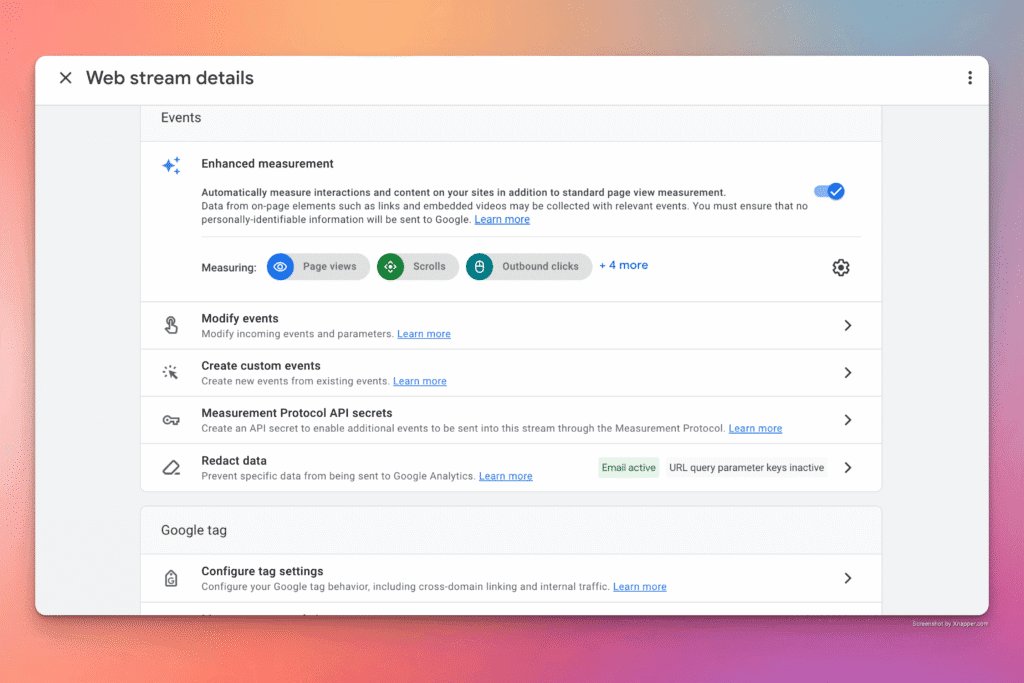Open the Enhanced measurement settings gear
This screenshot has width=1024, height=683.
coord(840,267)
